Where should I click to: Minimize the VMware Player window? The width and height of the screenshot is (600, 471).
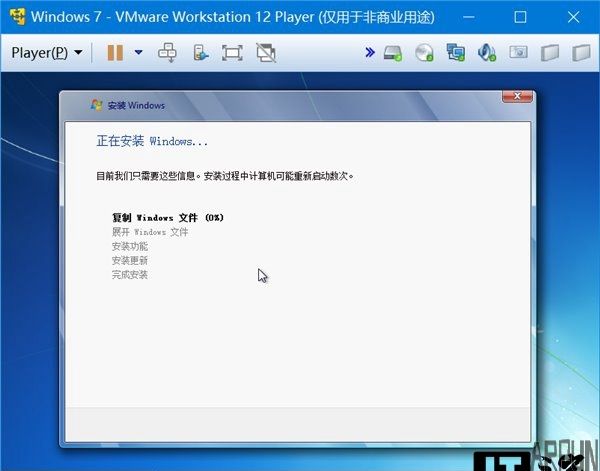(469, 17)
